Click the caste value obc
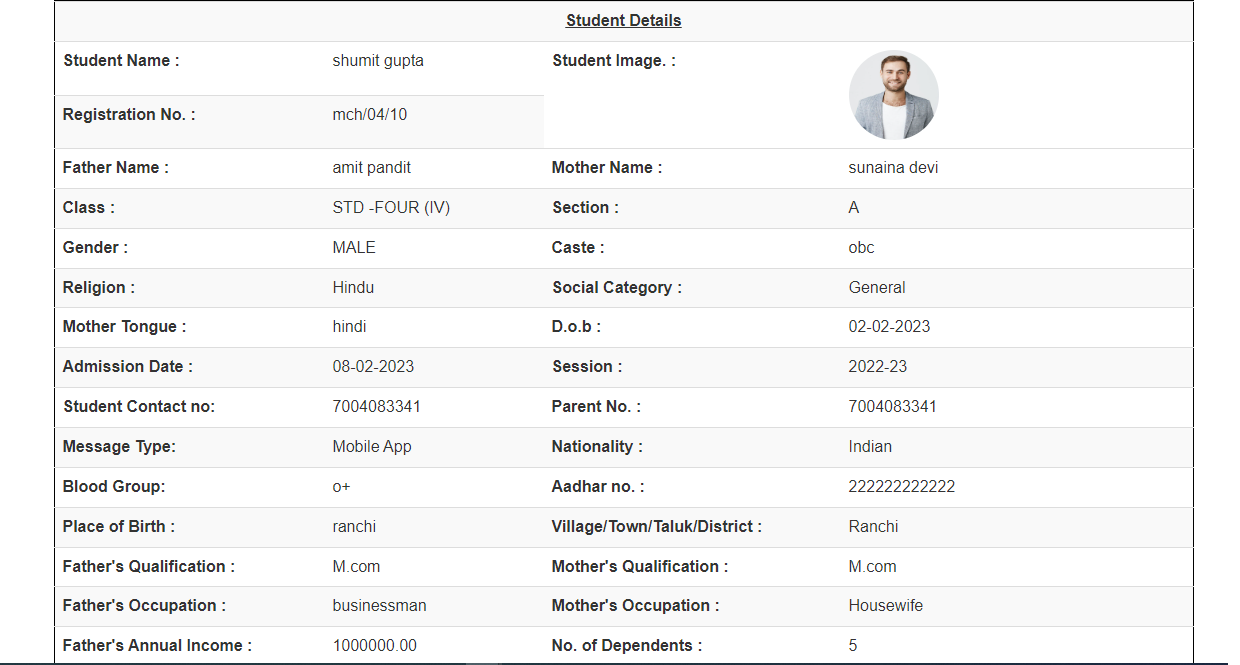 [861, 248]
